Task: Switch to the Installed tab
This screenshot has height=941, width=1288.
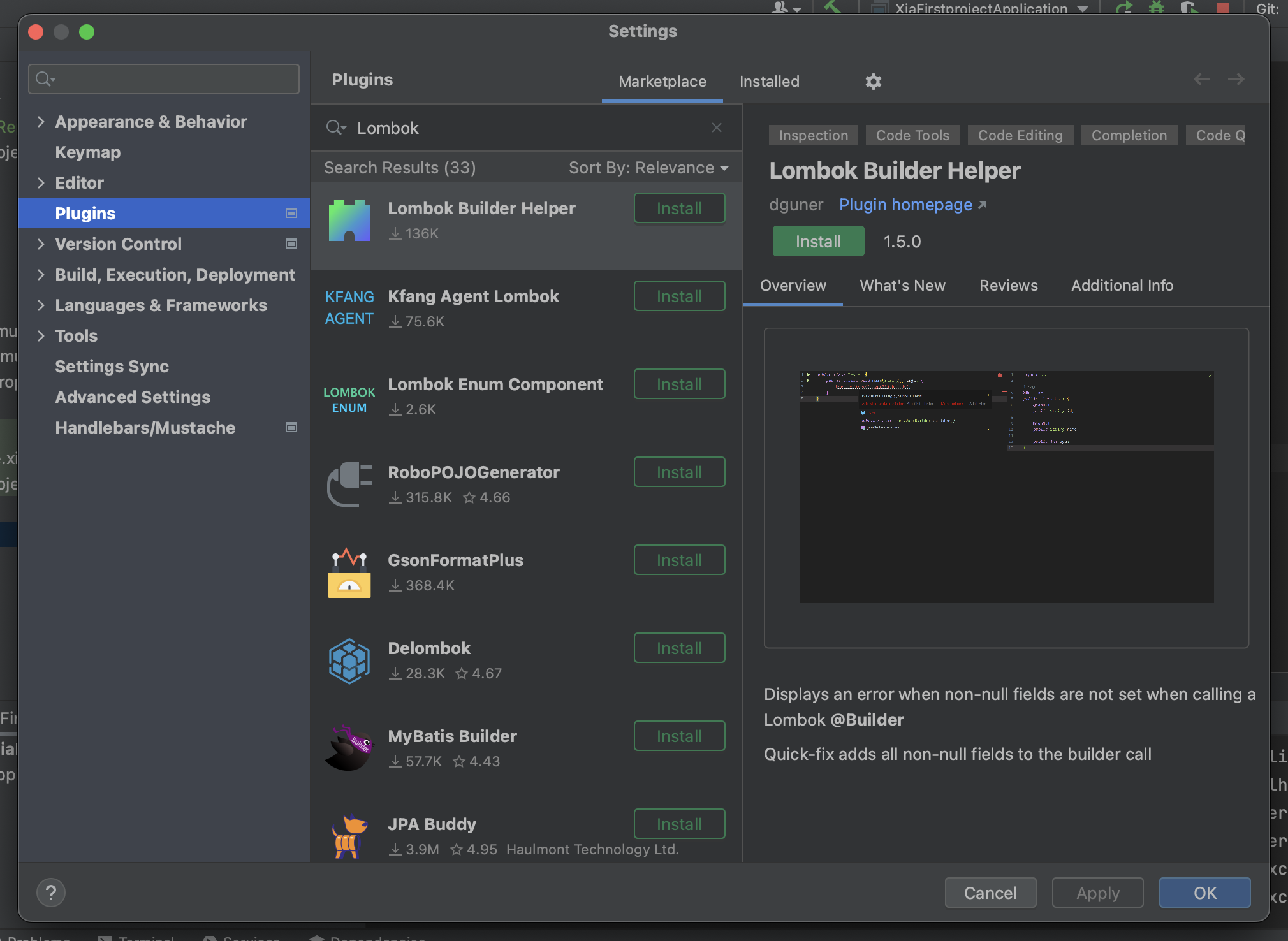Action: point(769,82)
